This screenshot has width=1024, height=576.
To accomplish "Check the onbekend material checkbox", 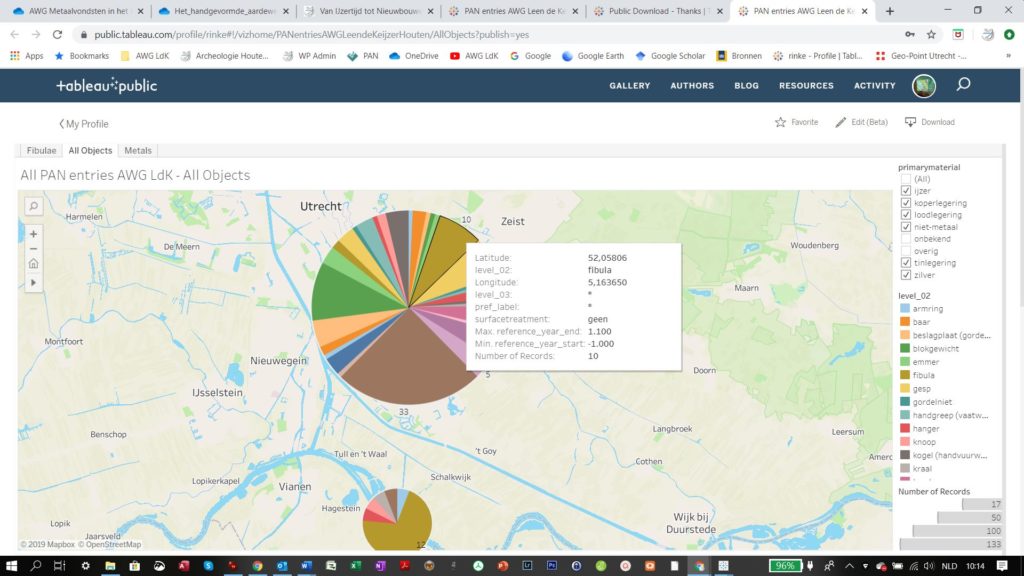I will 906,239.
